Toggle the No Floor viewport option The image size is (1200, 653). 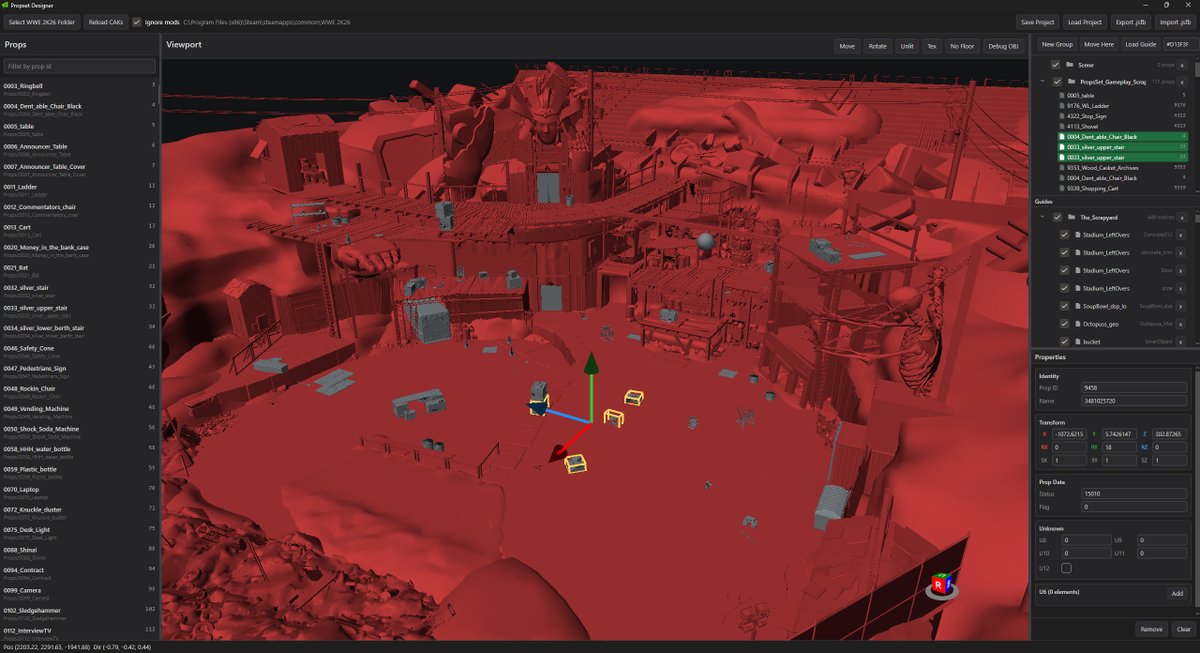(x=962, y=46)
